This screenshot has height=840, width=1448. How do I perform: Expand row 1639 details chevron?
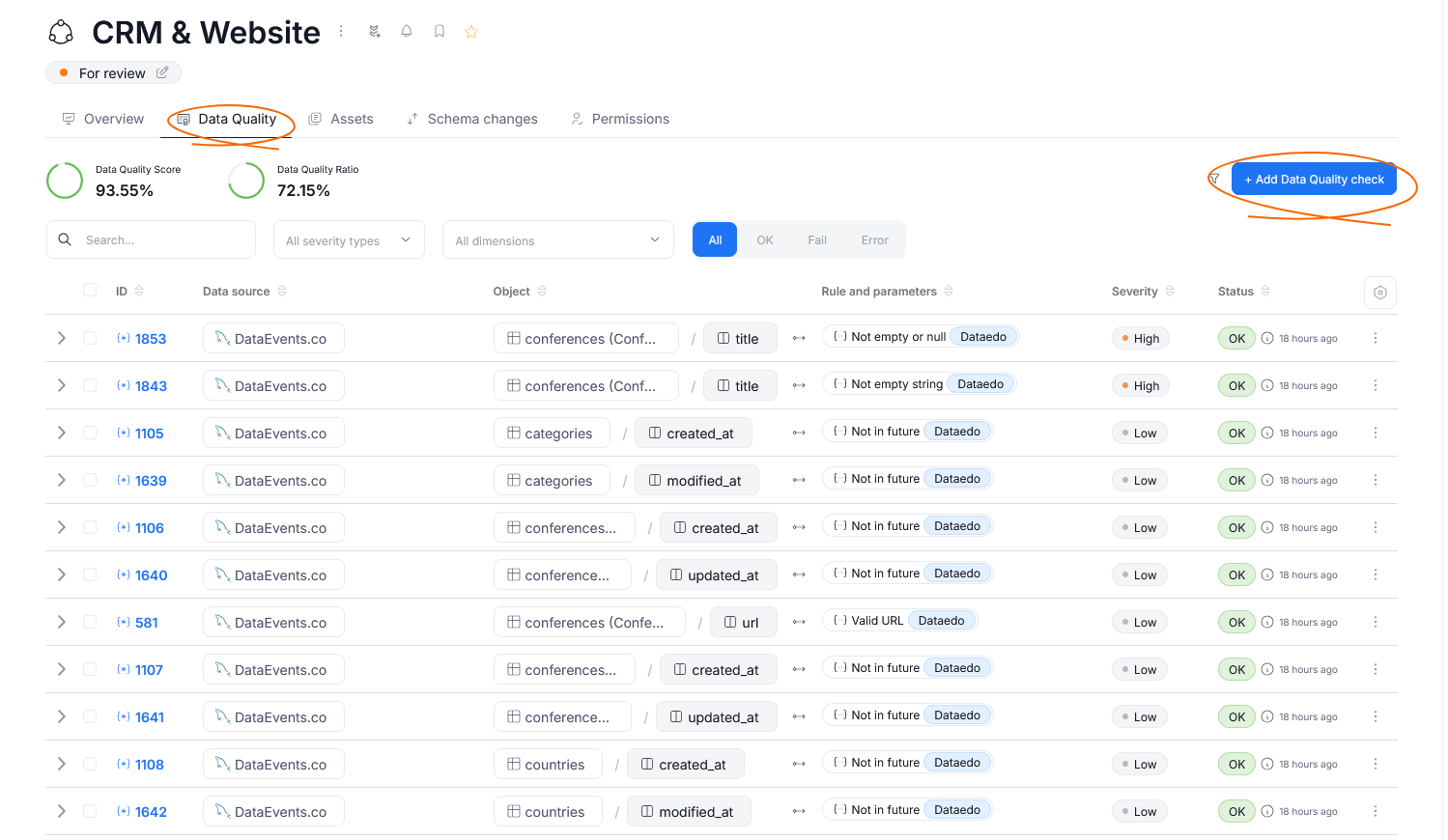point(62,480)
